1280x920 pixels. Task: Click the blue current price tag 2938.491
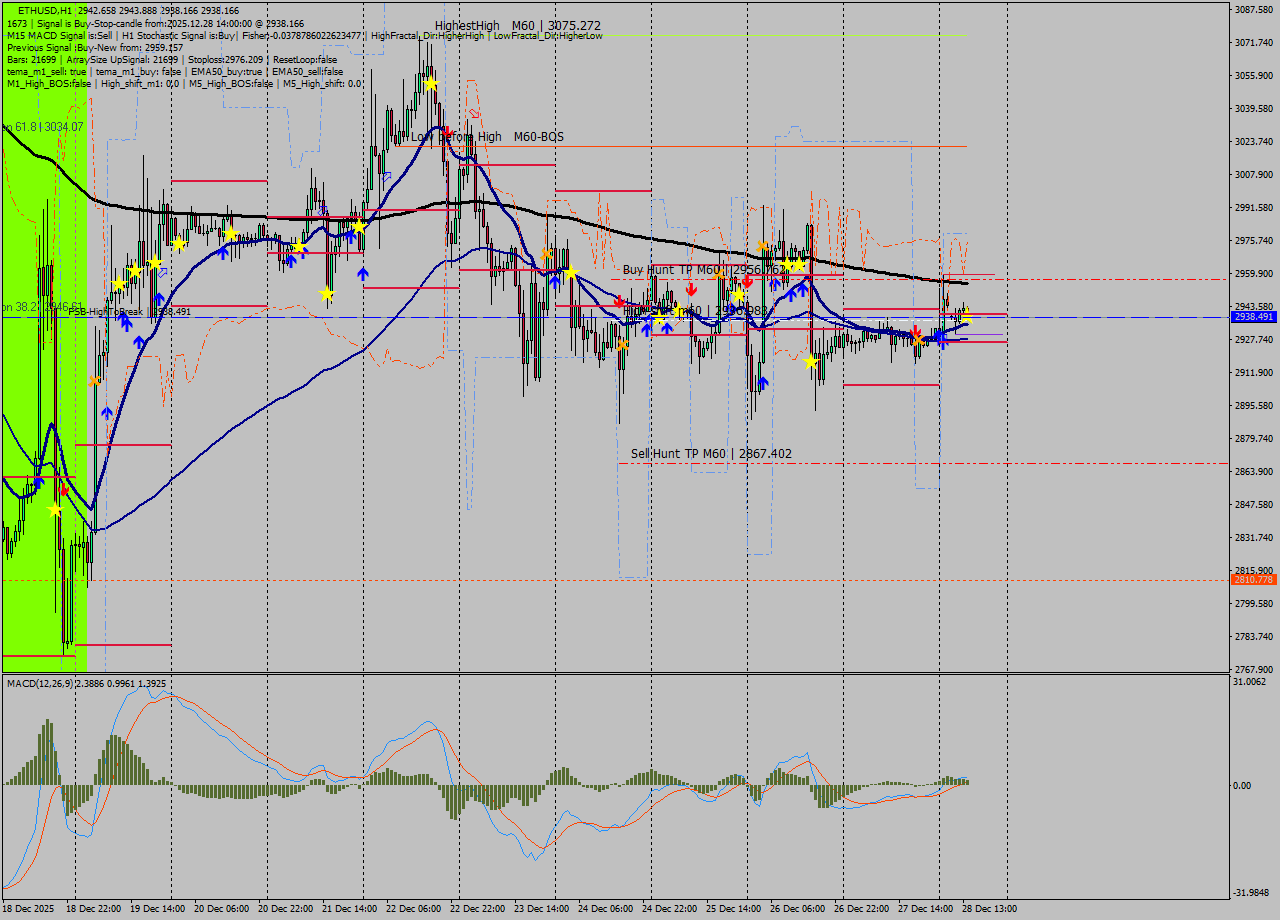tap(1252, 317)
